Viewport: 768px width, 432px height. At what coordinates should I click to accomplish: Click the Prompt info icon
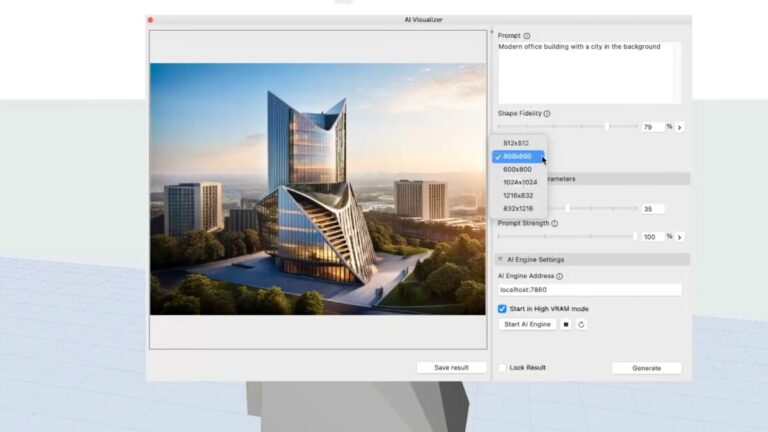(527, 36)
